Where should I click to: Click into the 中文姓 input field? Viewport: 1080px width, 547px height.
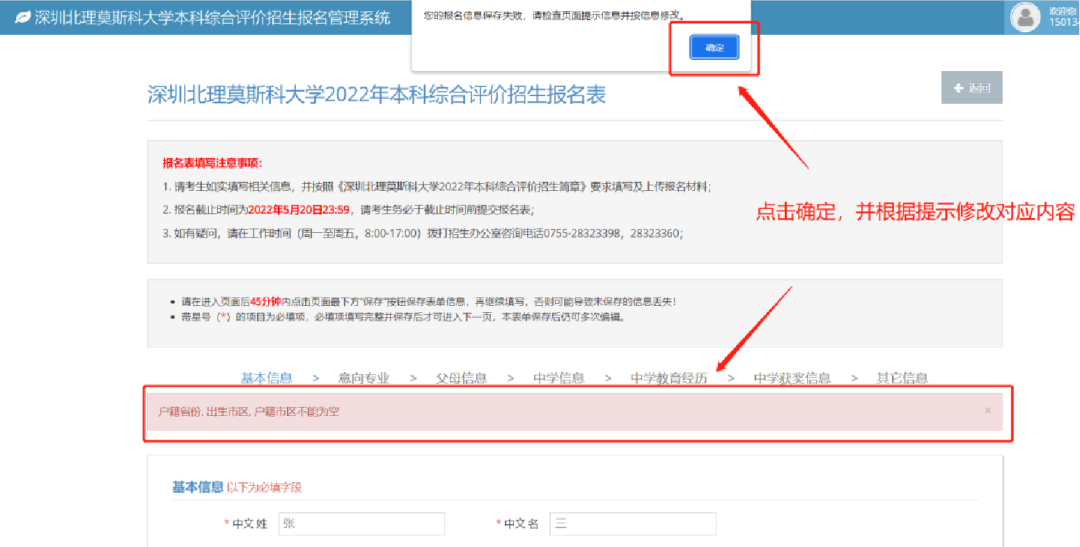[x=361, y=524]
